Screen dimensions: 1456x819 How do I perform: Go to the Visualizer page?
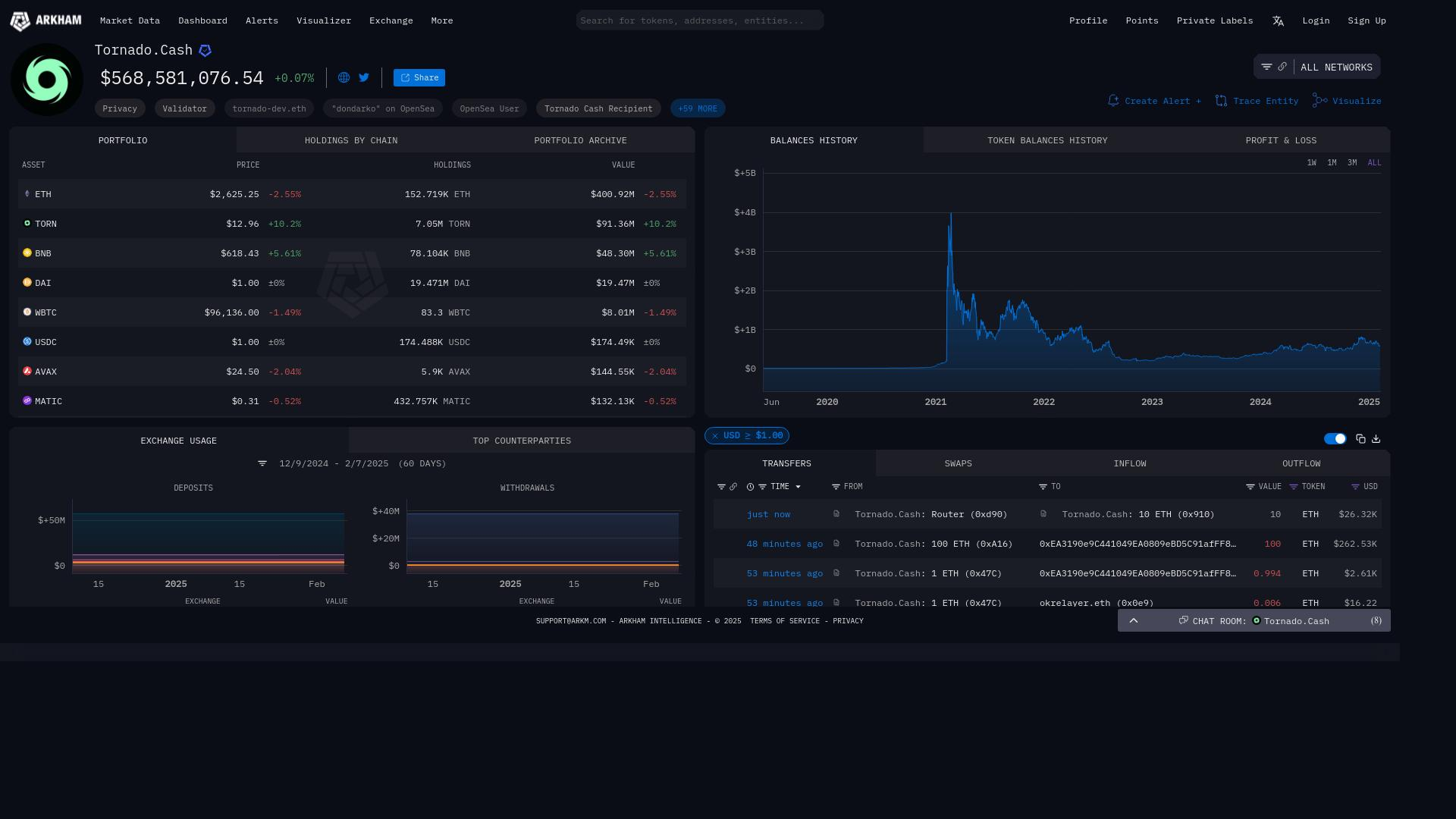point(324,20)
